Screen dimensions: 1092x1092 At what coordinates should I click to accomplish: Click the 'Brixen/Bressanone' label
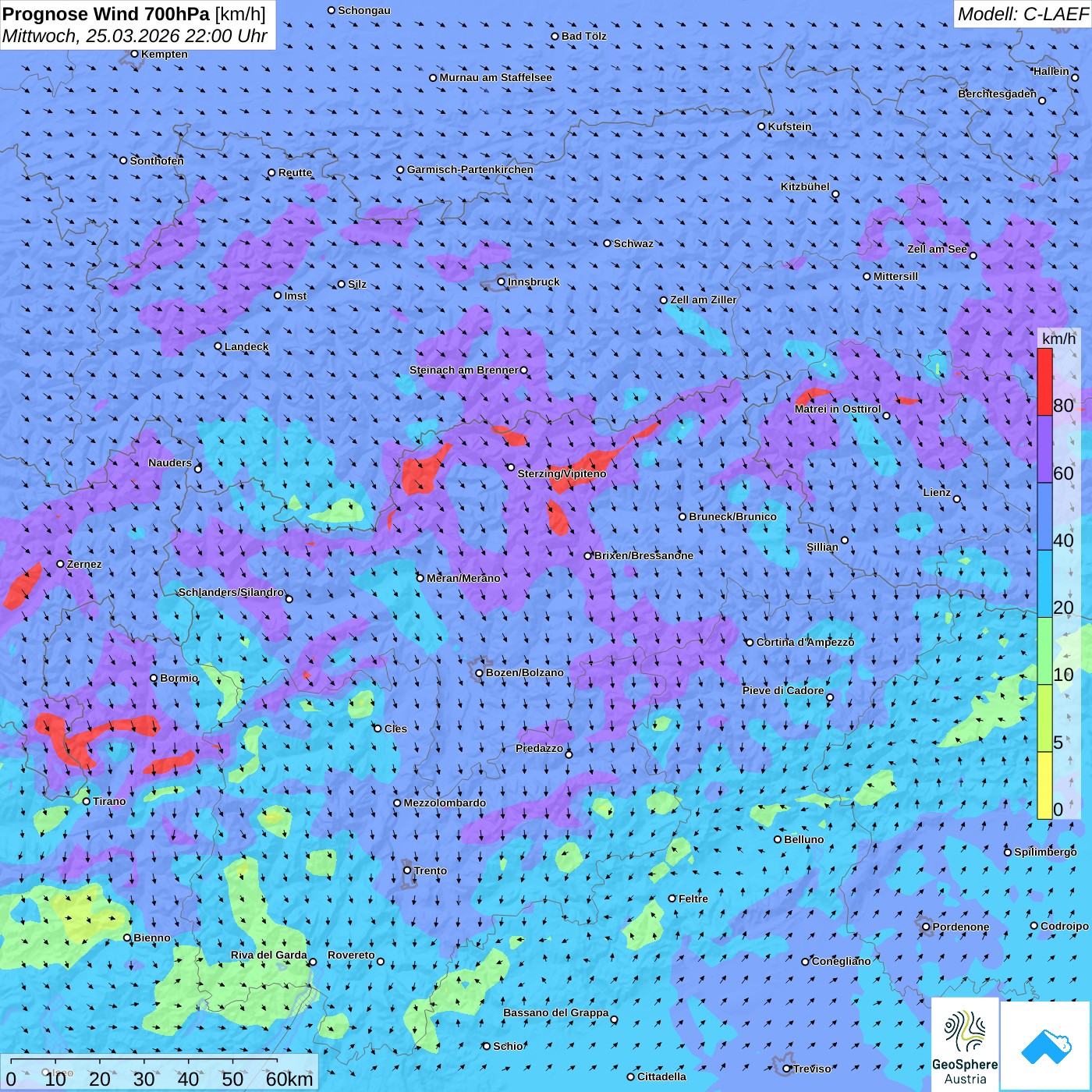[x=643, y=555]
